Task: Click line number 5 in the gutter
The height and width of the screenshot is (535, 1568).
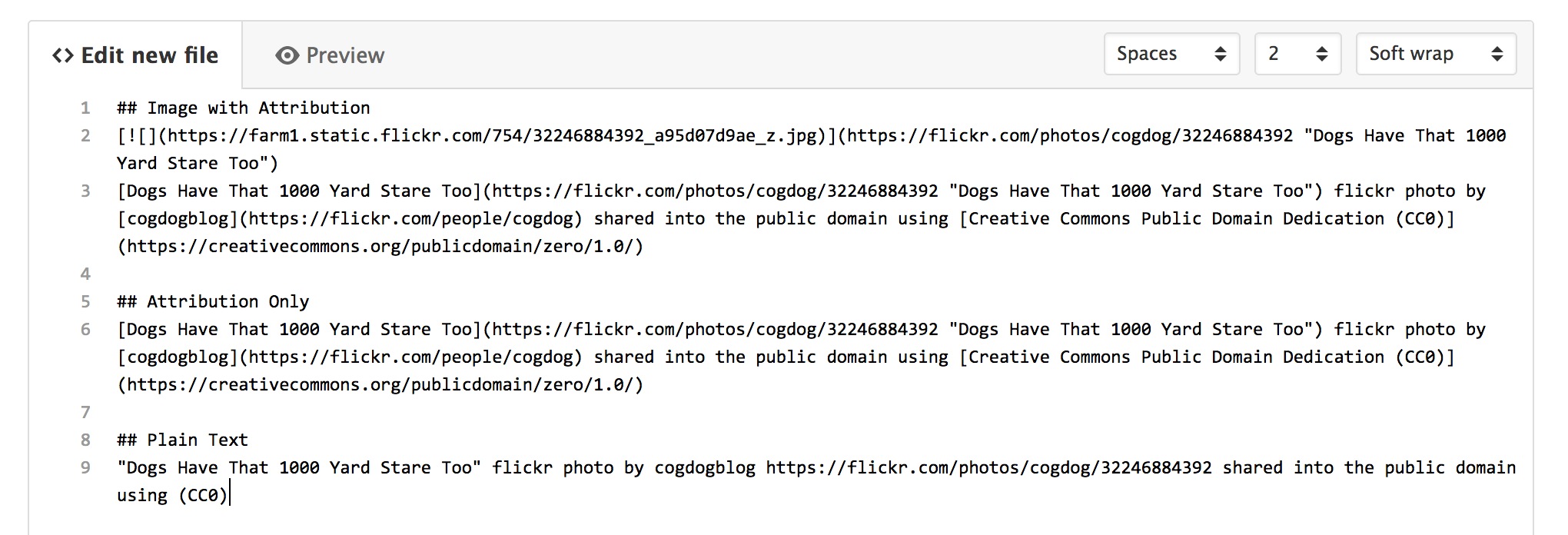Action: 85,301
